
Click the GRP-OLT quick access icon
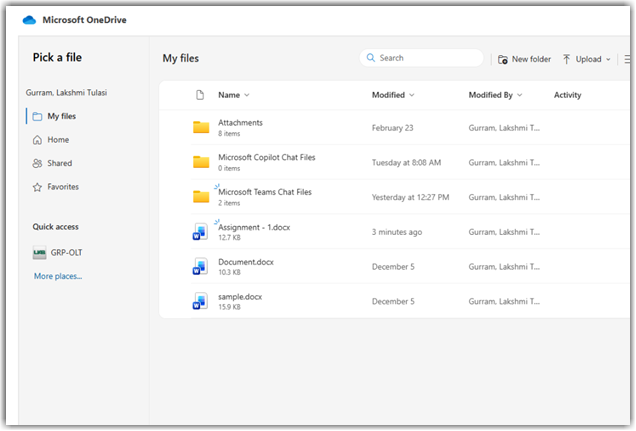point(39,253)
